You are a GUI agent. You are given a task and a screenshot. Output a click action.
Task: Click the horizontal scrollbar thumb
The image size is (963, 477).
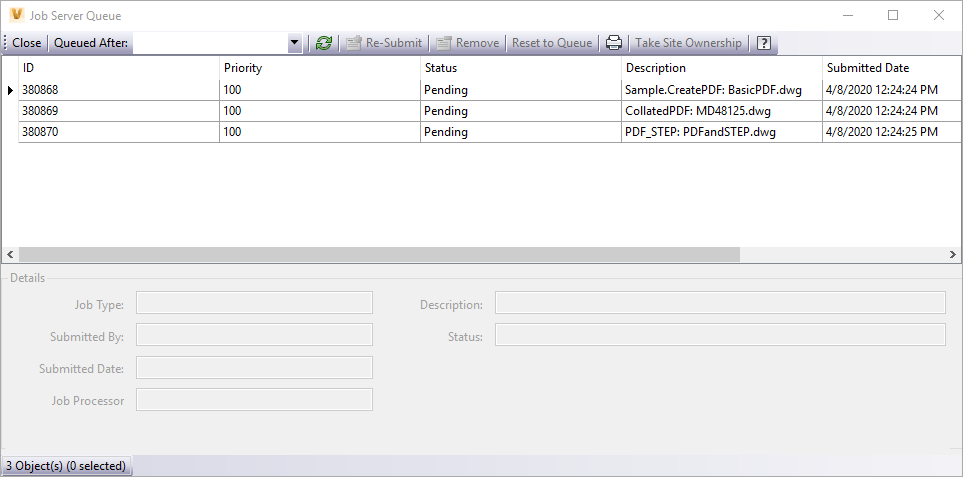(x=378, y=254)
